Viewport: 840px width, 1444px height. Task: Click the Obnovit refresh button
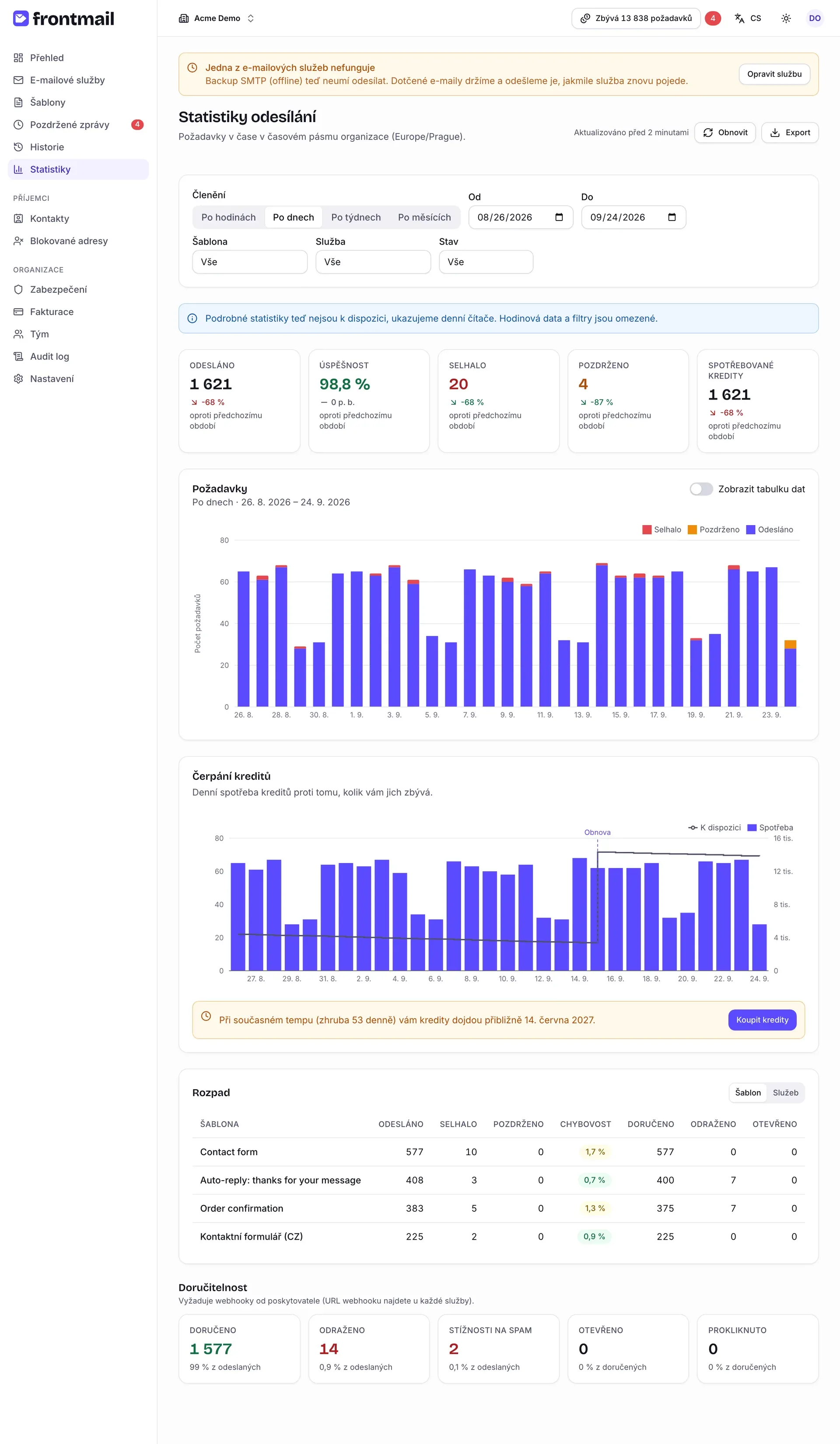725,133
